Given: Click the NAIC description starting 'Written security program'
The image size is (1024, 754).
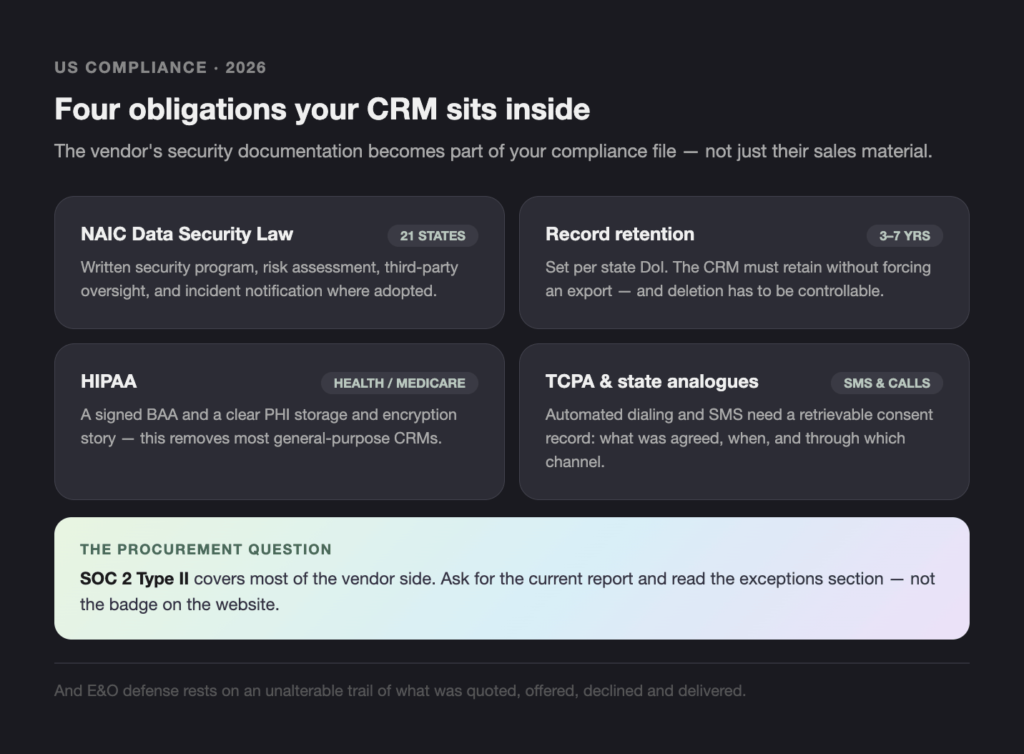Looking at the screenshot, I should tap(269, 279).
